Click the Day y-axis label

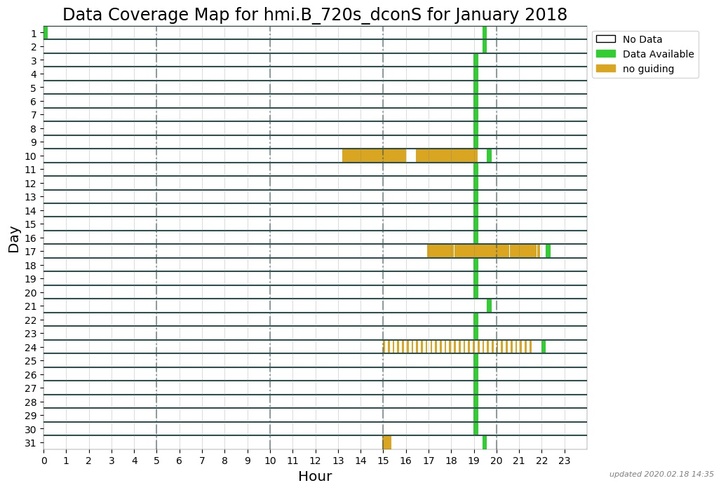pos(13,239)
